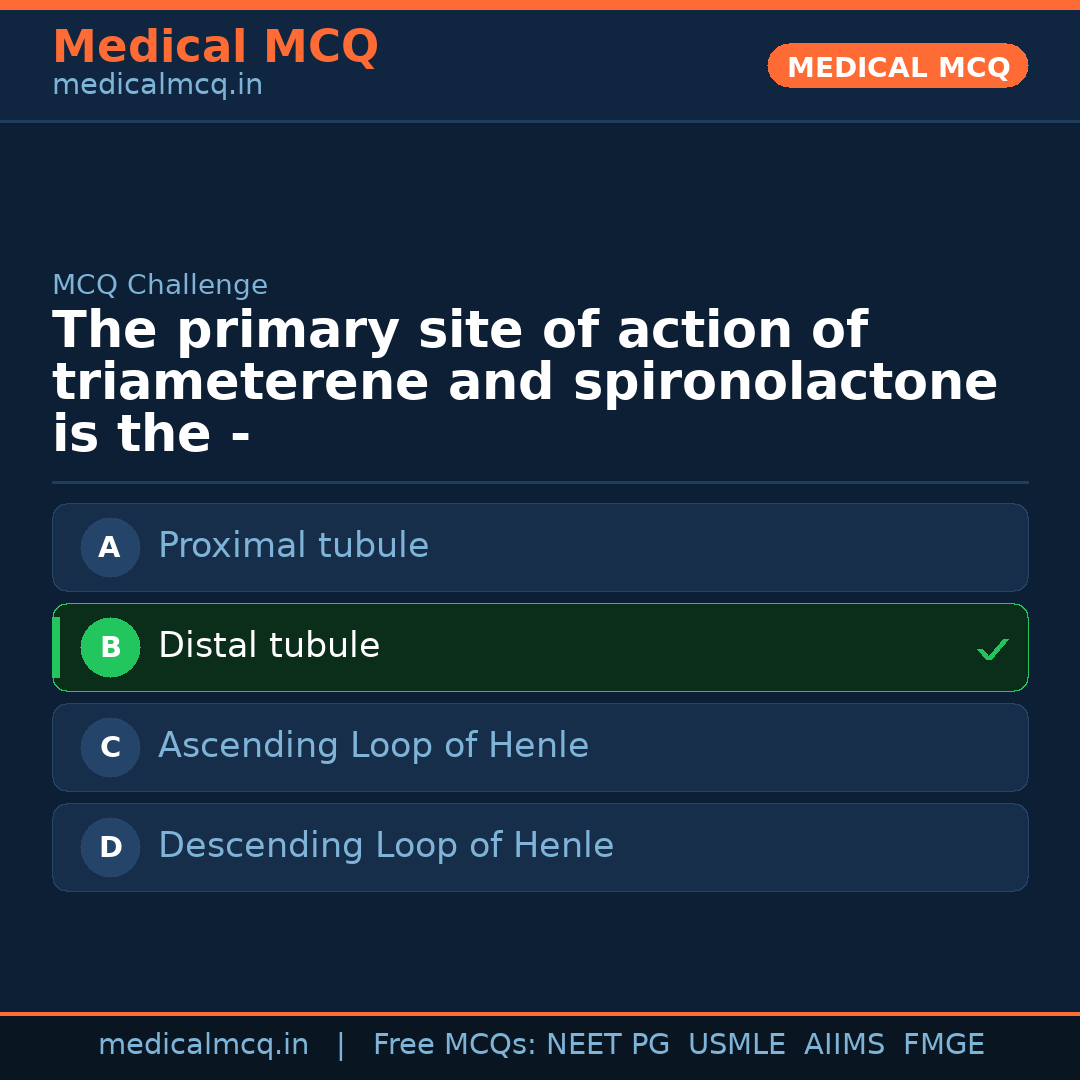Click the Free MCQs footer label
This screenshot has height=1080, width=1080.
tap(454, 1045)
